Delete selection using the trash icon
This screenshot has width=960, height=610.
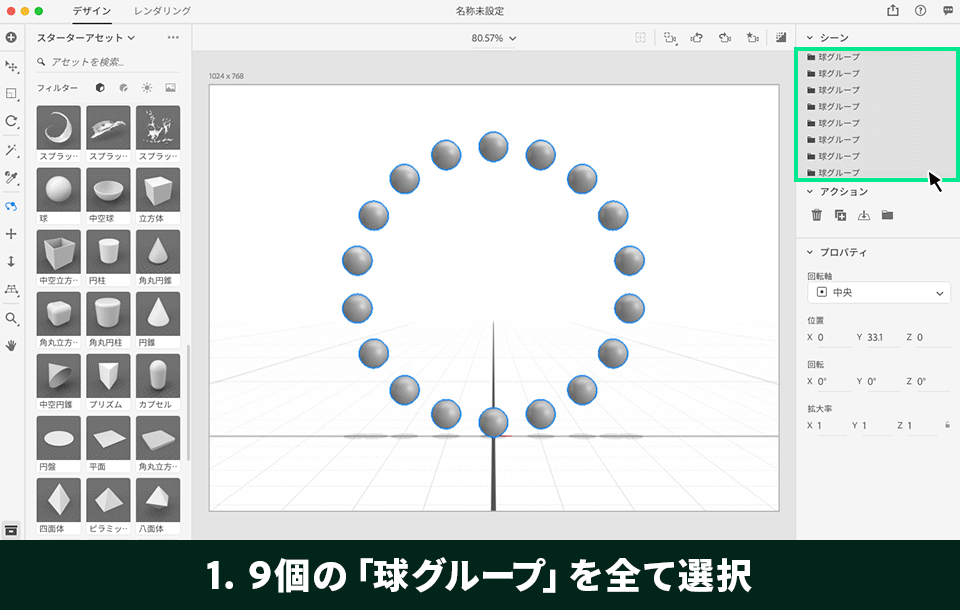(815, 214)
